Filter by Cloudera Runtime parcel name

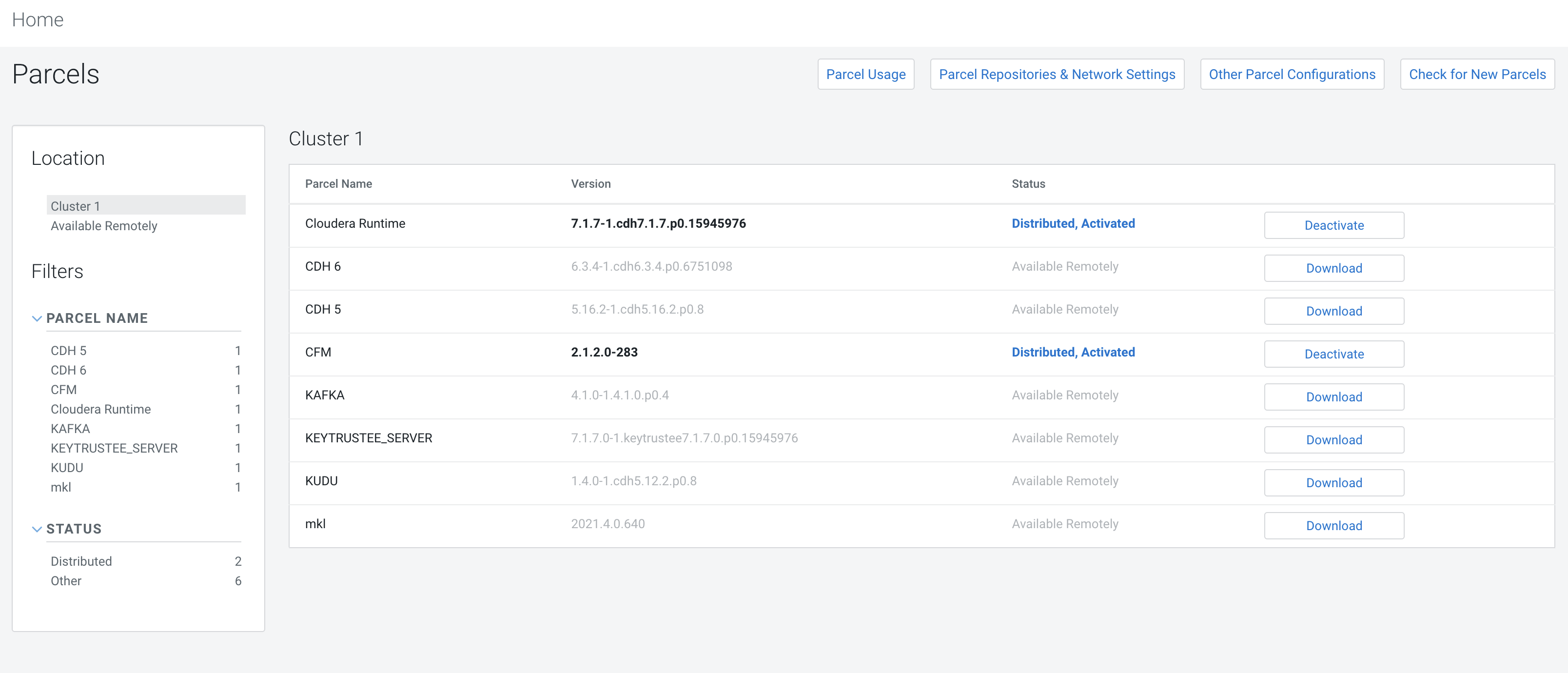100,409
